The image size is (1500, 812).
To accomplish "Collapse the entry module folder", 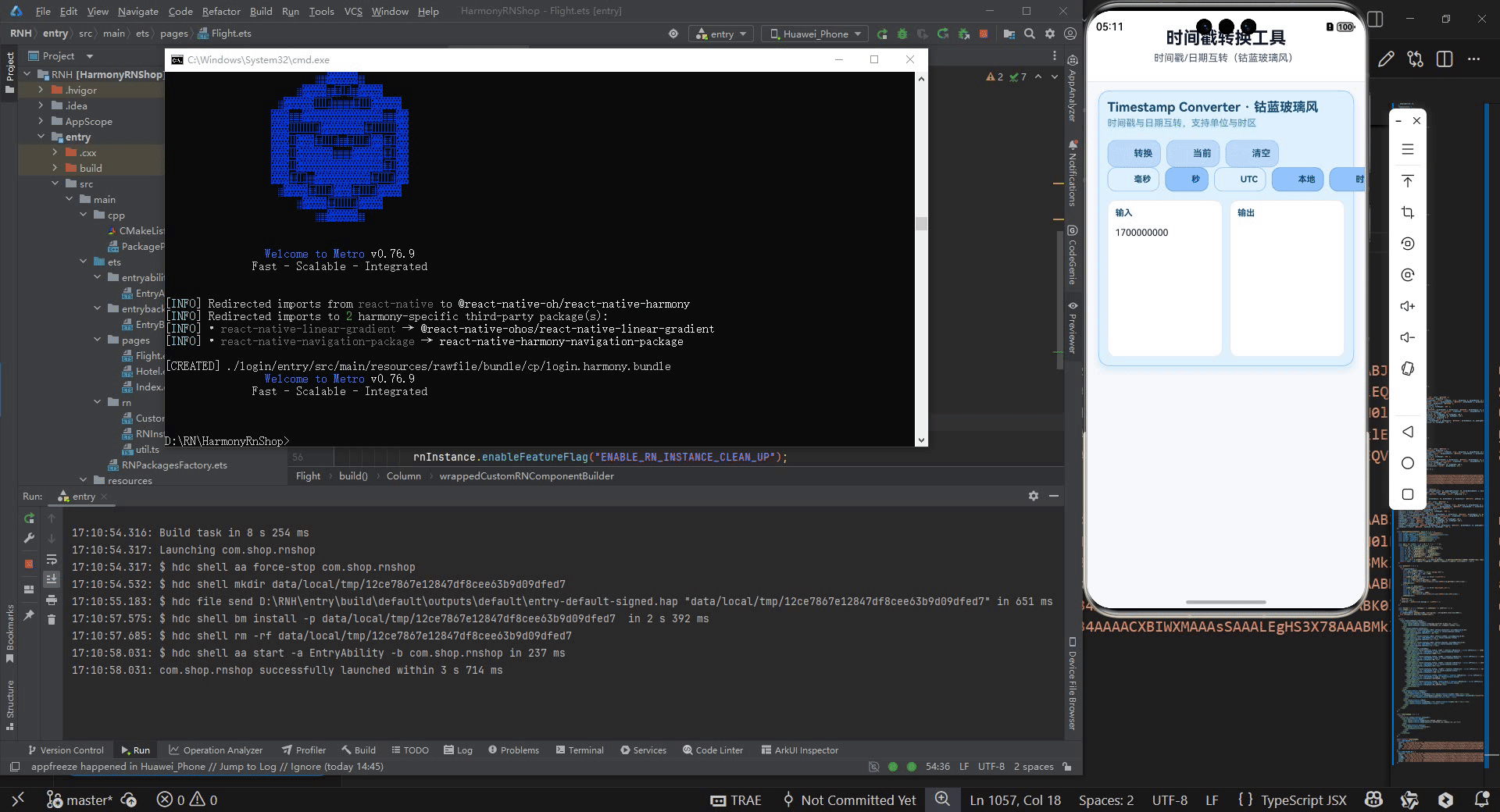I will point(41,137).
